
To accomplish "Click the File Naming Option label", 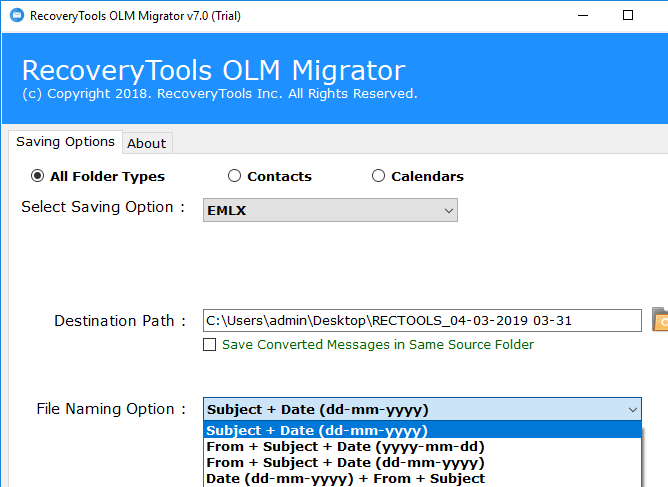I will pyautogui.click(x=111, y=409).
